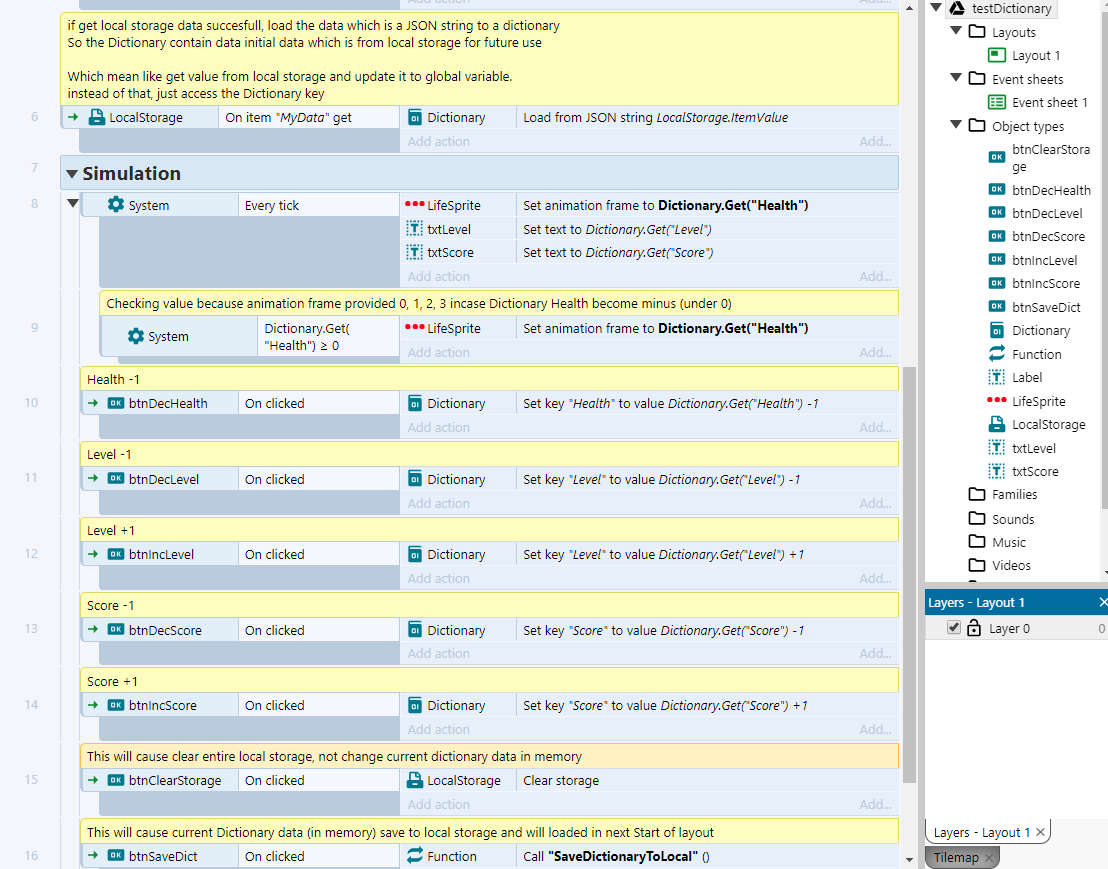Close the Tilemap tab
The width and height of the screenshot is (1108, 869).
point(989,858)
